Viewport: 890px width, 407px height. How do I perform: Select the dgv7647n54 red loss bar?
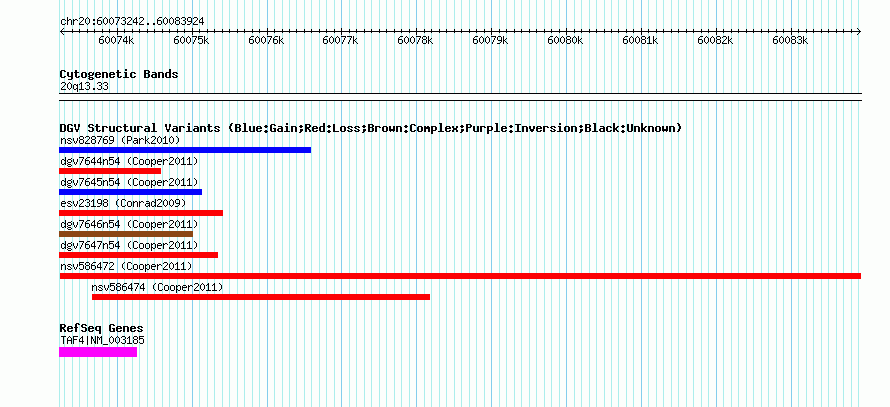(138, 255)
